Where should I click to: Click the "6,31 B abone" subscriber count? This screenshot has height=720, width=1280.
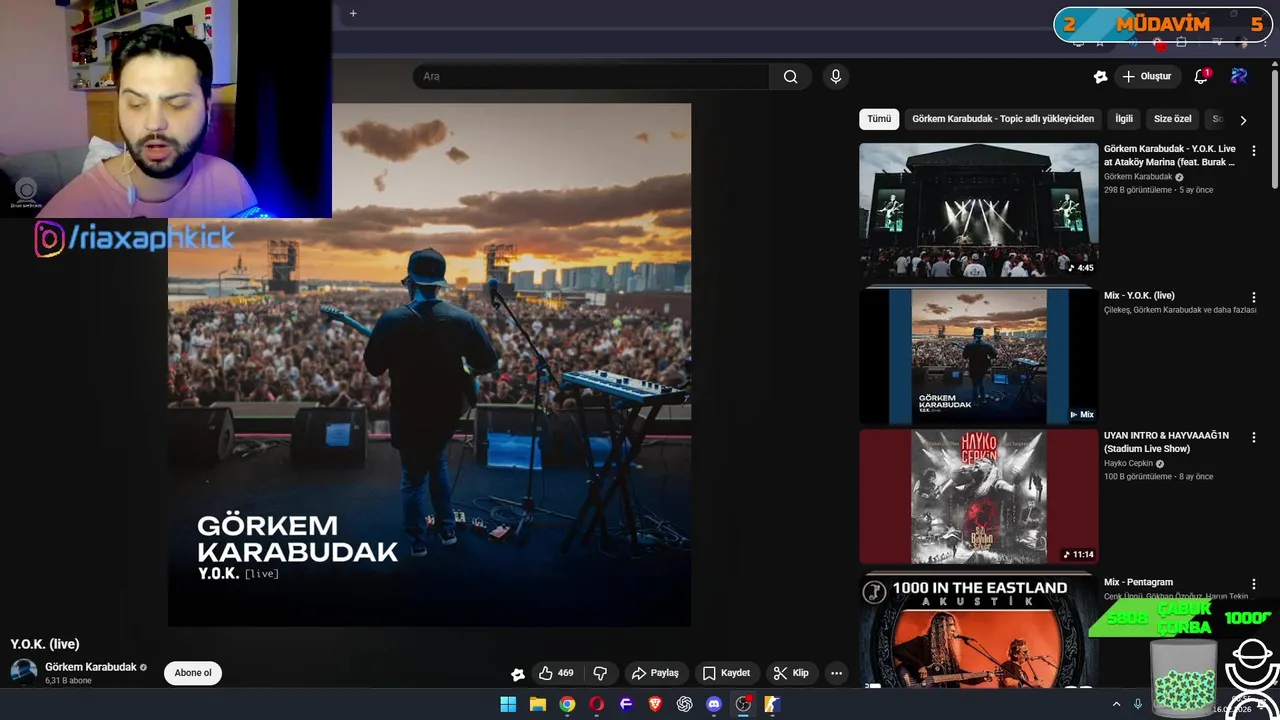click(68, 681)
